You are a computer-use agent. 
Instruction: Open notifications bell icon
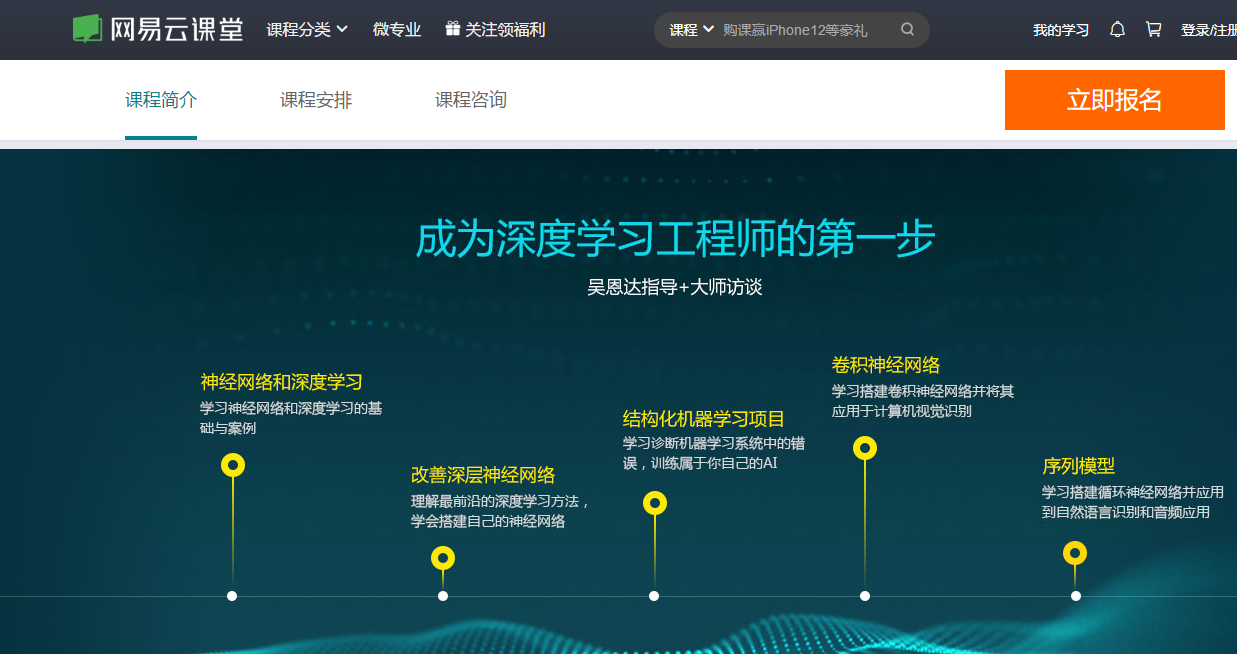click(1118, 30)
